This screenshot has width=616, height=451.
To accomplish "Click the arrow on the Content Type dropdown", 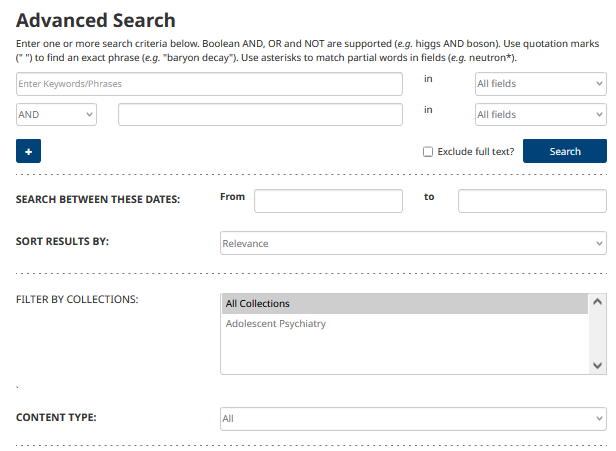I will 599,418.
